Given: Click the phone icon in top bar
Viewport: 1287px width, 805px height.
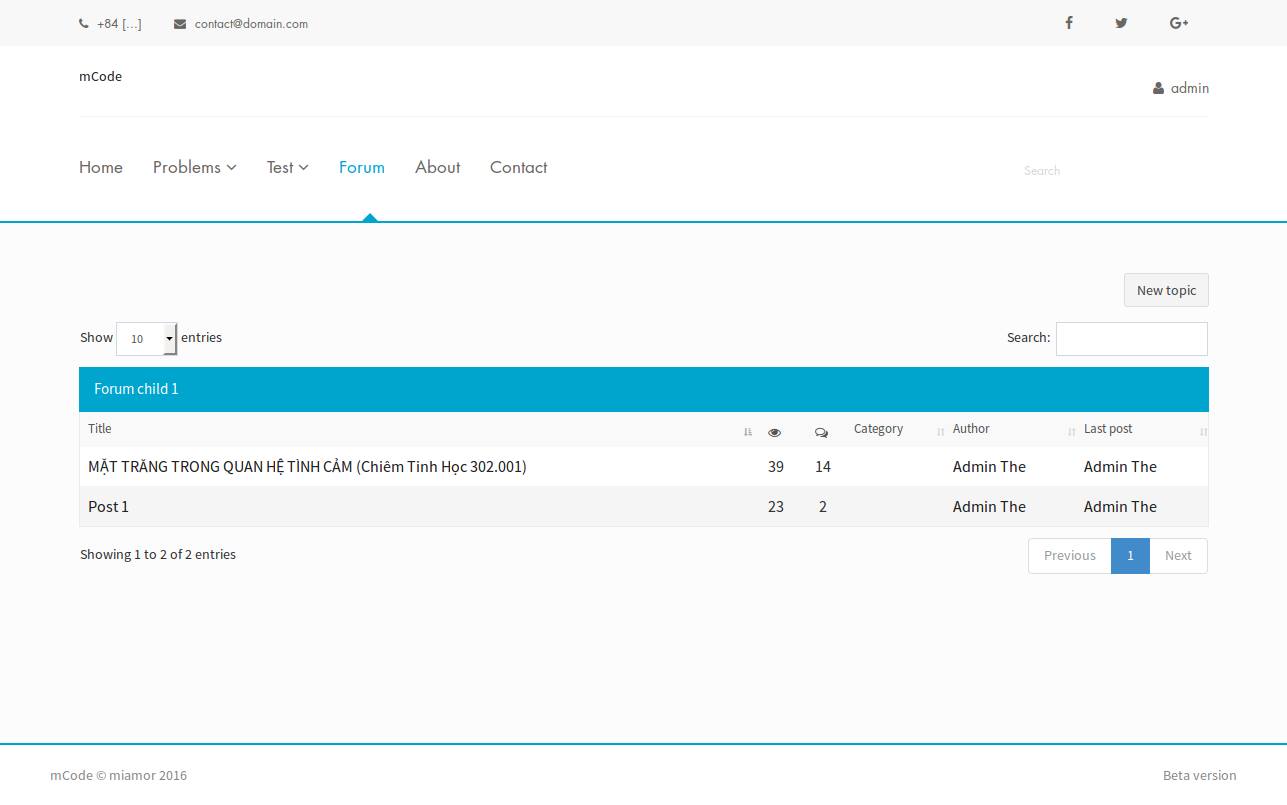Looking at the screenshot, I should (x=83, y=24).
